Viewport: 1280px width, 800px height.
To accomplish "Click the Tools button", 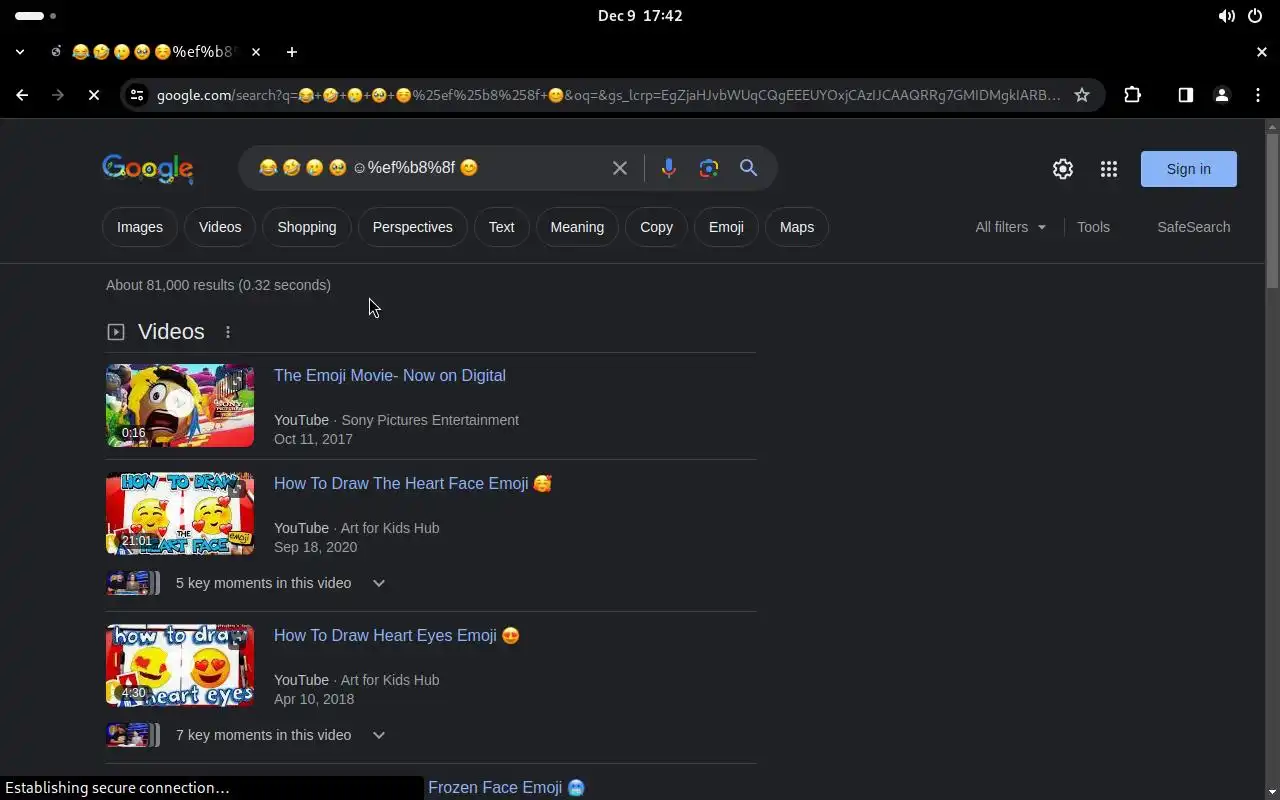I will (x=1093, y=227).
